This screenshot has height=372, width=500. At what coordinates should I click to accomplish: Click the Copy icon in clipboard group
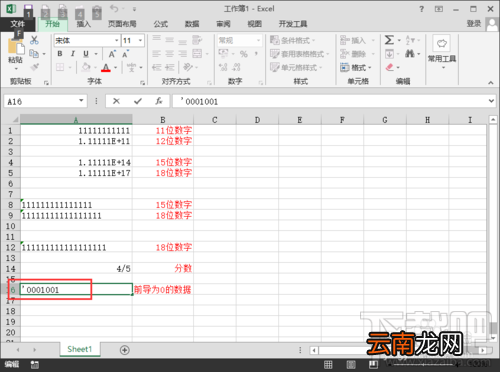pos(34,53)
